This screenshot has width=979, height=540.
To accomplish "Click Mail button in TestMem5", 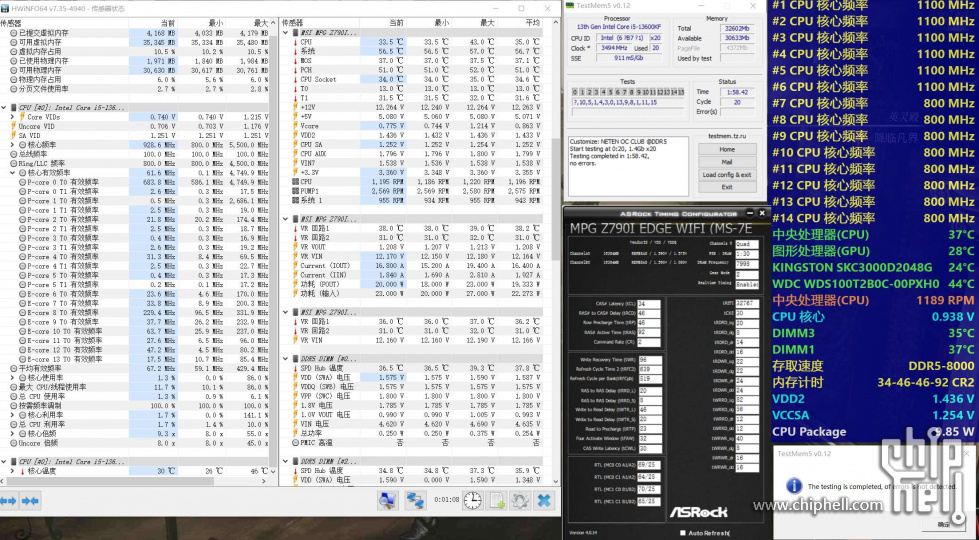I will (x=727, y=162).
